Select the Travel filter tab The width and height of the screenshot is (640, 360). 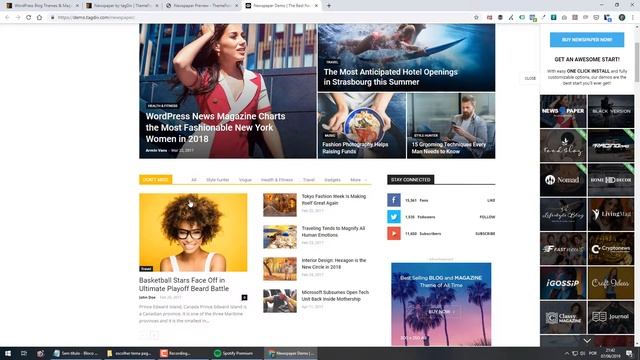point(309,180)
